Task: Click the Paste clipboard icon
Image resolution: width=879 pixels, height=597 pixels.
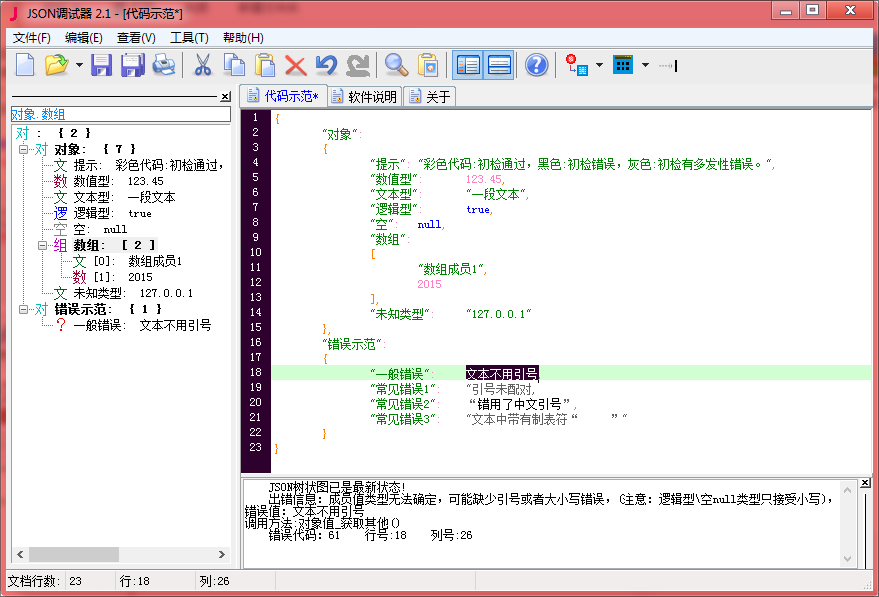Action: click(265, 65)
